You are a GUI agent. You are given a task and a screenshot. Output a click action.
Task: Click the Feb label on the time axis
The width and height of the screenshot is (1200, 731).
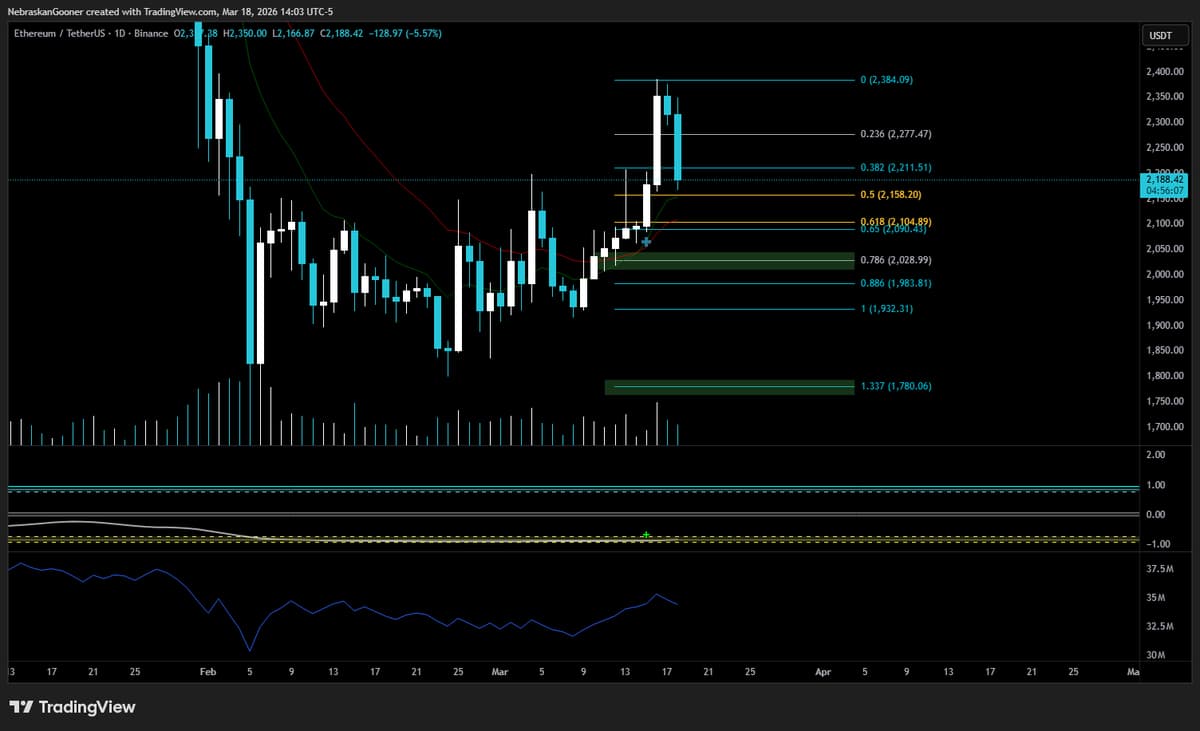pos(207,672)
